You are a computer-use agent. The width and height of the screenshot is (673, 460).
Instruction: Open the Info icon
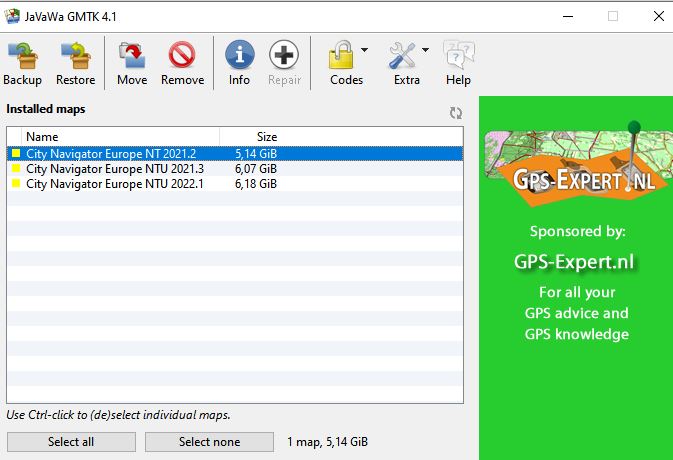pos(239,54)
